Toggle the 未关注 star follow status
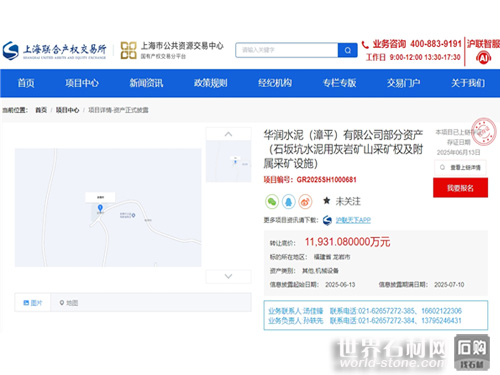Screen dimensions: 500x375 tap(342, 201)
